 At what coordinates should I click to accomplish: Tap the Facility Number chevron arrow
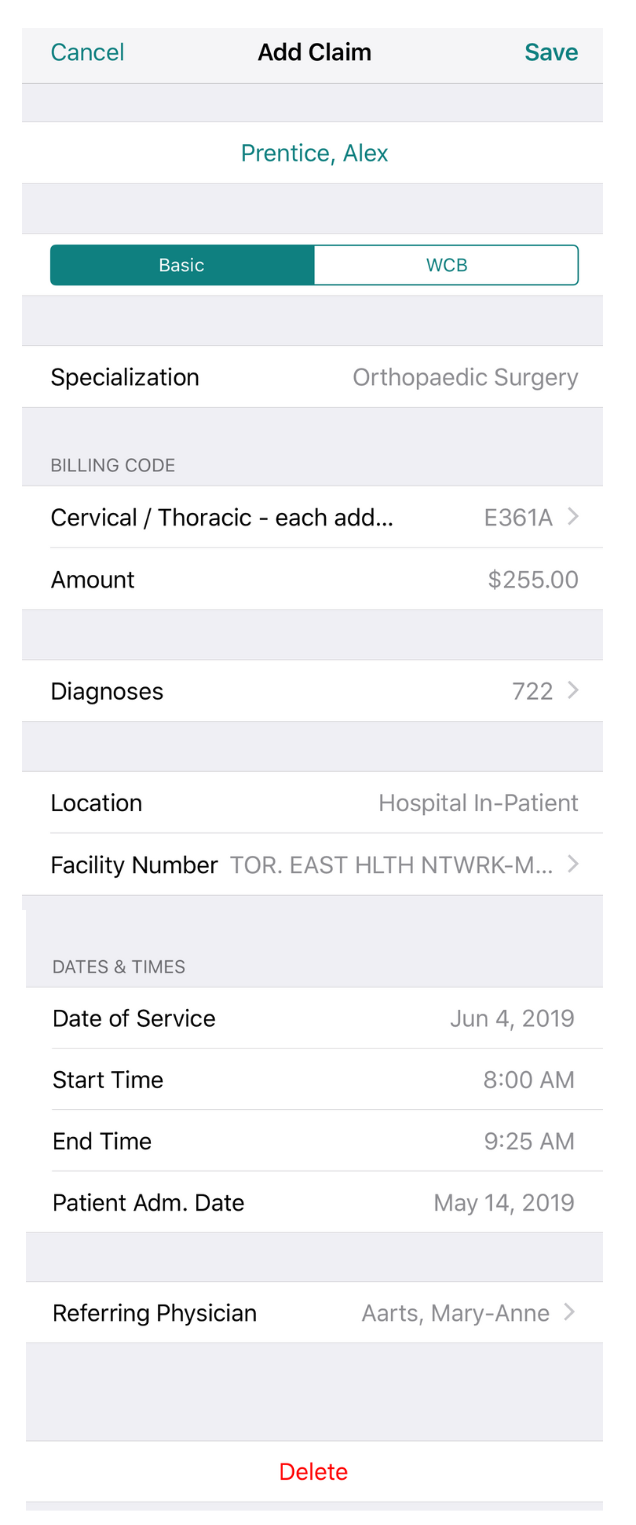573,865
